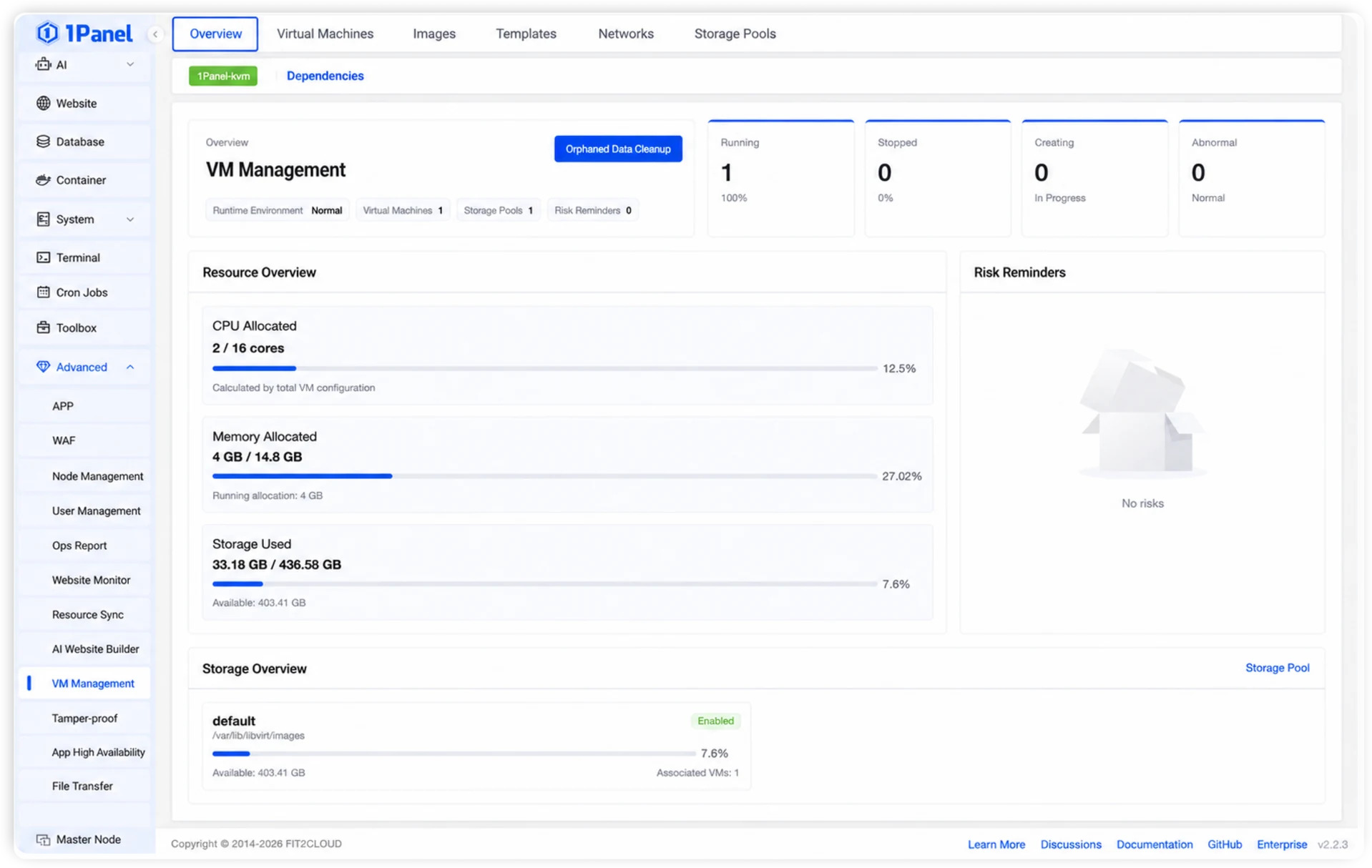The height and width of the screenshot is (868, 1372).
Task: Open AI Website Builder in the sidebar
Action: tap(84, 649)
